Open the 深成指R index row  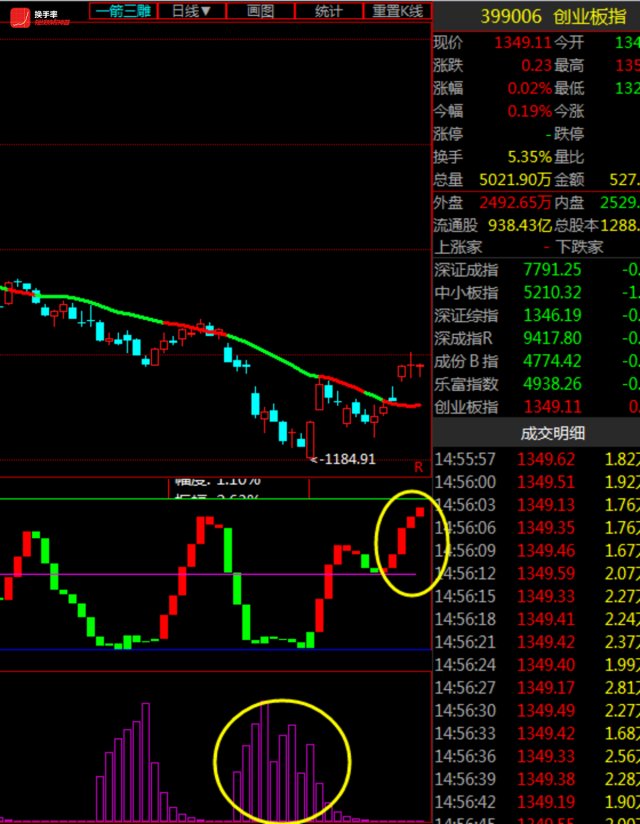click(536, 338)
